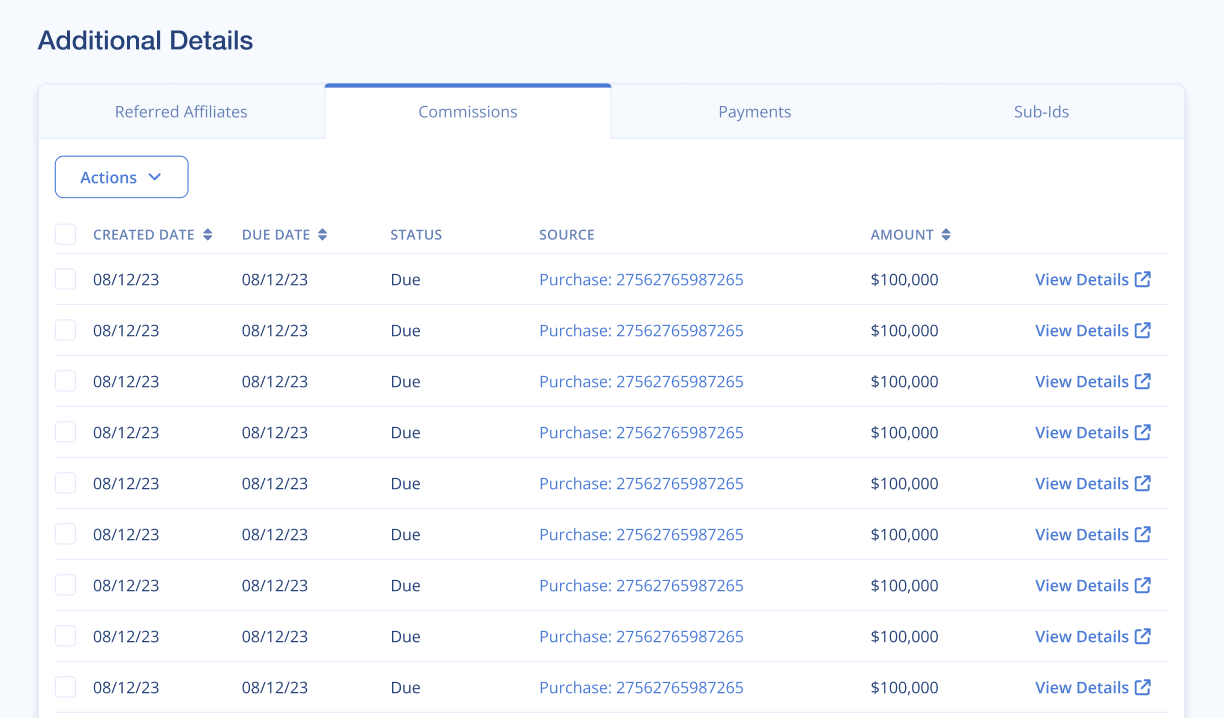Open Purchase 27562765987265 link in ninth row
1224x718 pixels.
point(641,688)
